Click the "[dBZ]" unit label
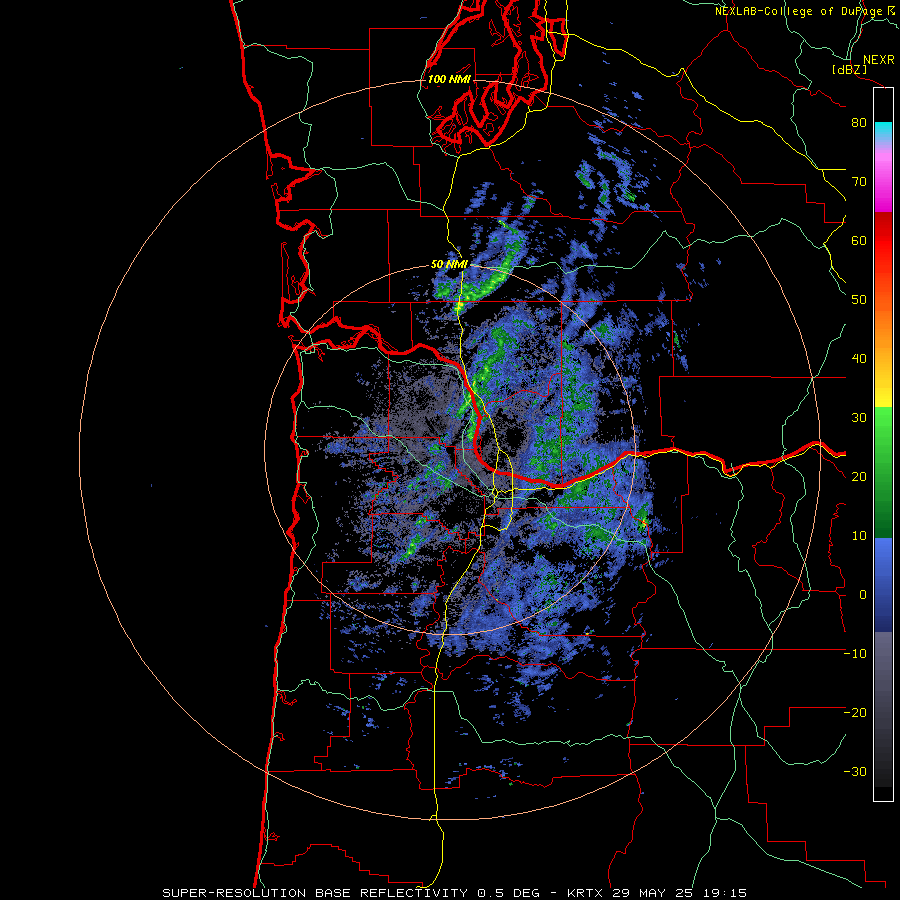Image resolution: width=900 pixels, height=900 pixels. tap(850, 70)
